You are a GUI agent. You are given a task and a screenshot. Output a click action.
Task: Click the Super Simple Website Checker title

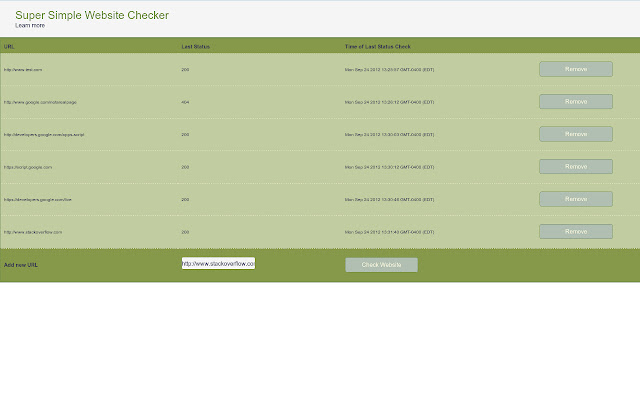click(92, 15)
